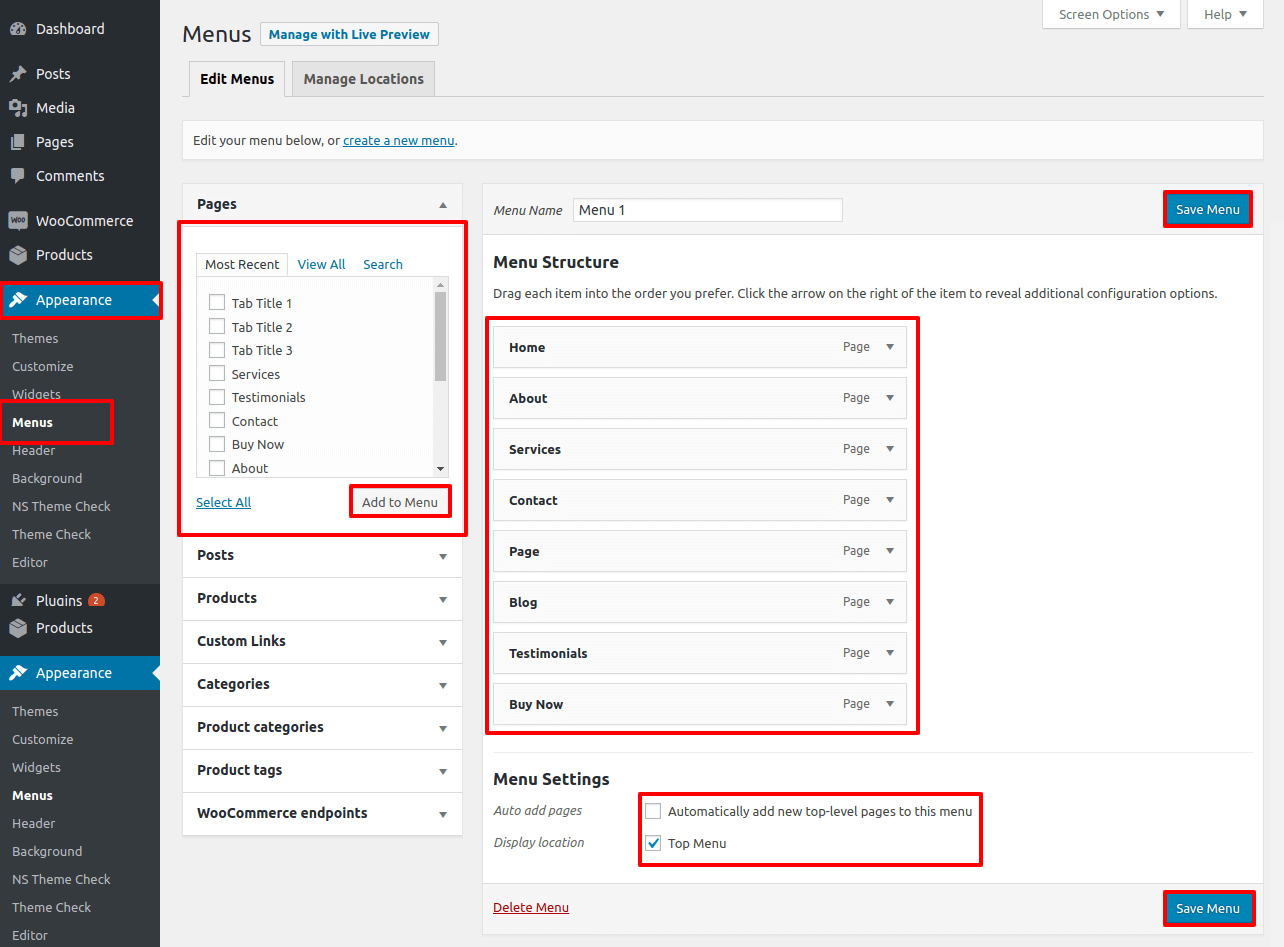Check the Services page checkbox

click(x=216, y=373)
